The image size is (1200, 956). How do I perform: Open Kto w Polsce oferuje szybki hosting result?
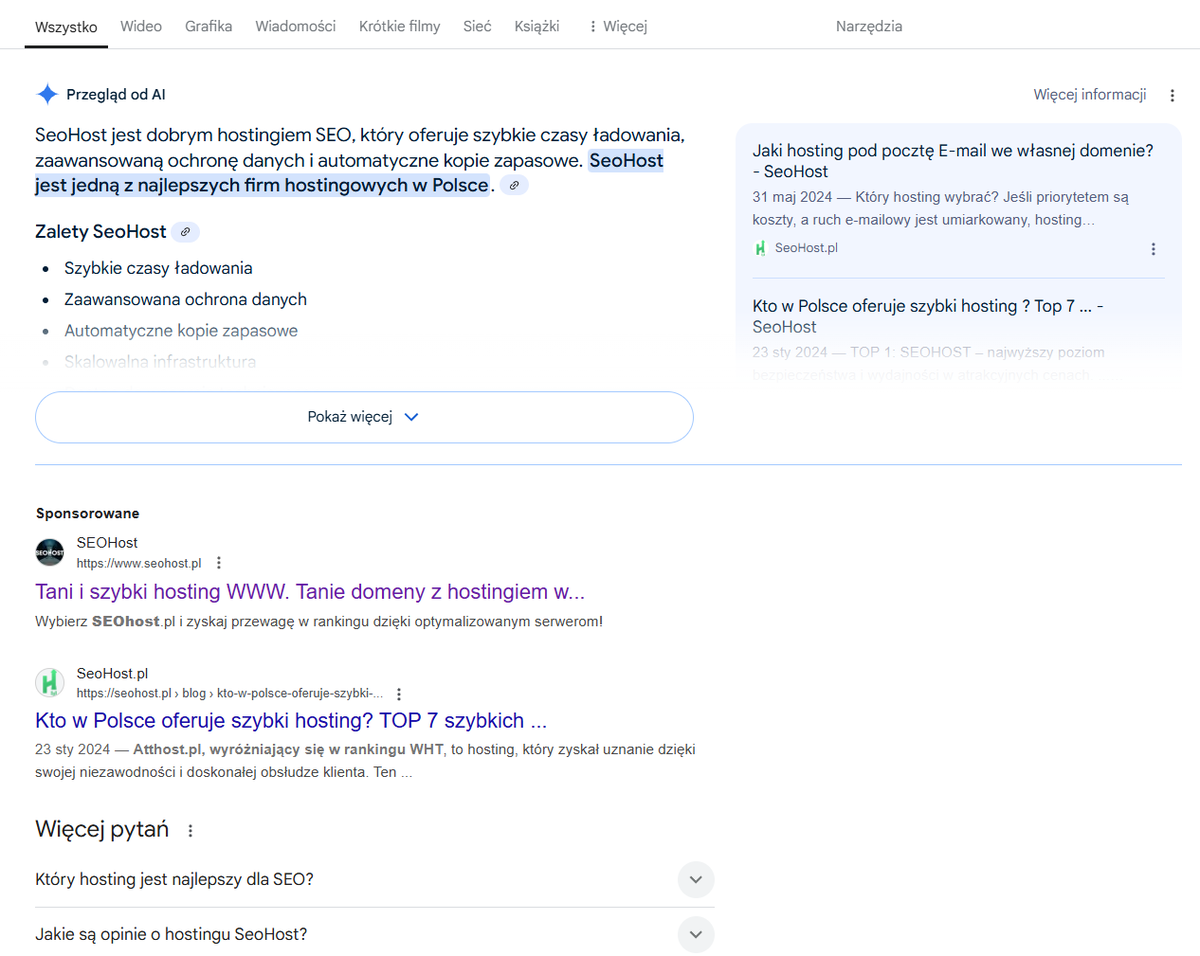pos(290,721)
